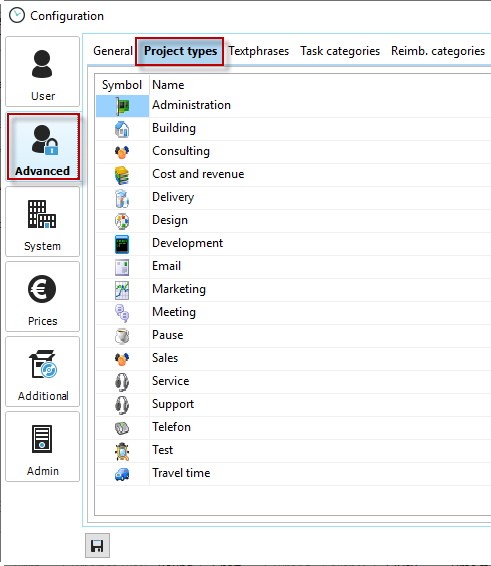Click the Test bug symbol icon

point(122,451)
